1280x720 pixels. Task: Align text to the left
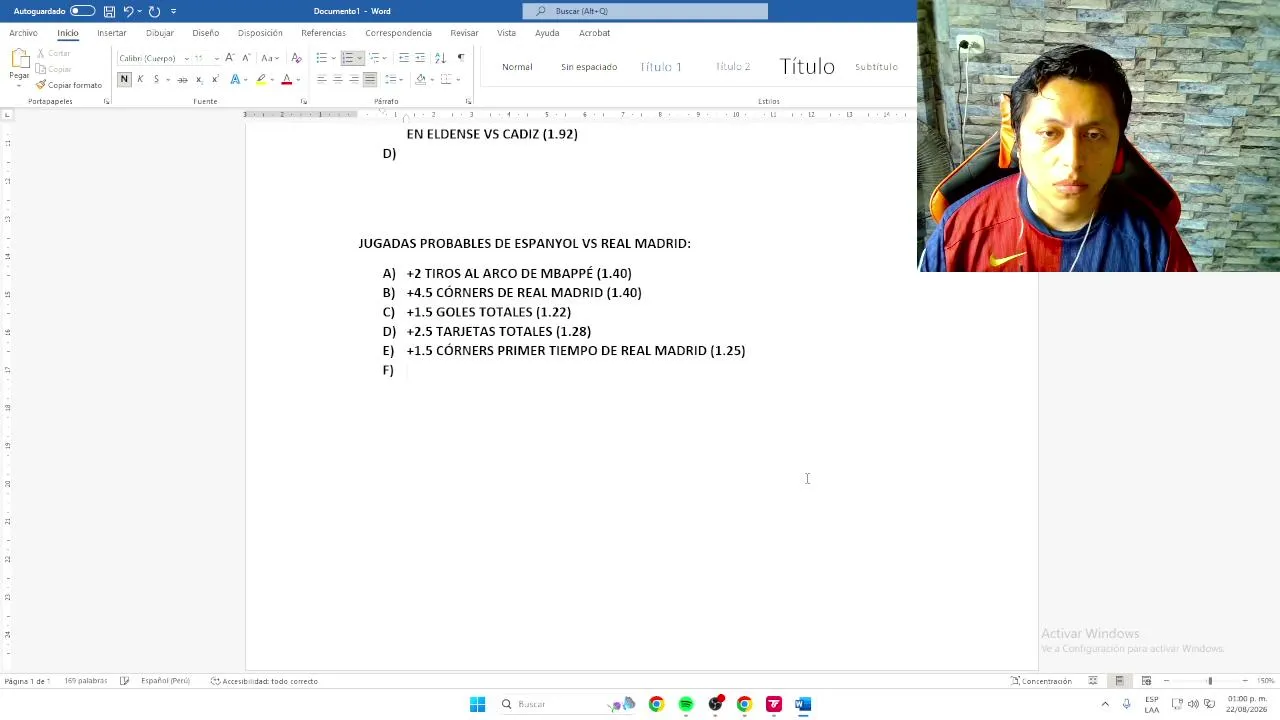[x=321, y=79]
